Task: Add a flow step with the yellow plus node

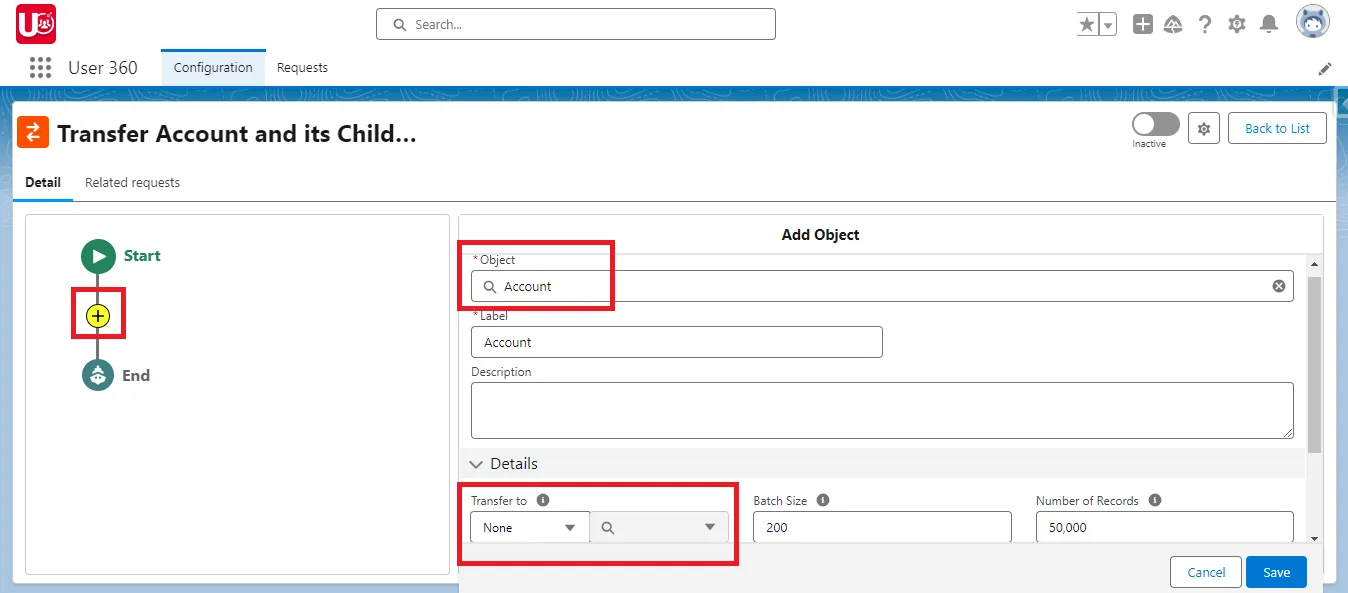Action: tap(97, 315)
